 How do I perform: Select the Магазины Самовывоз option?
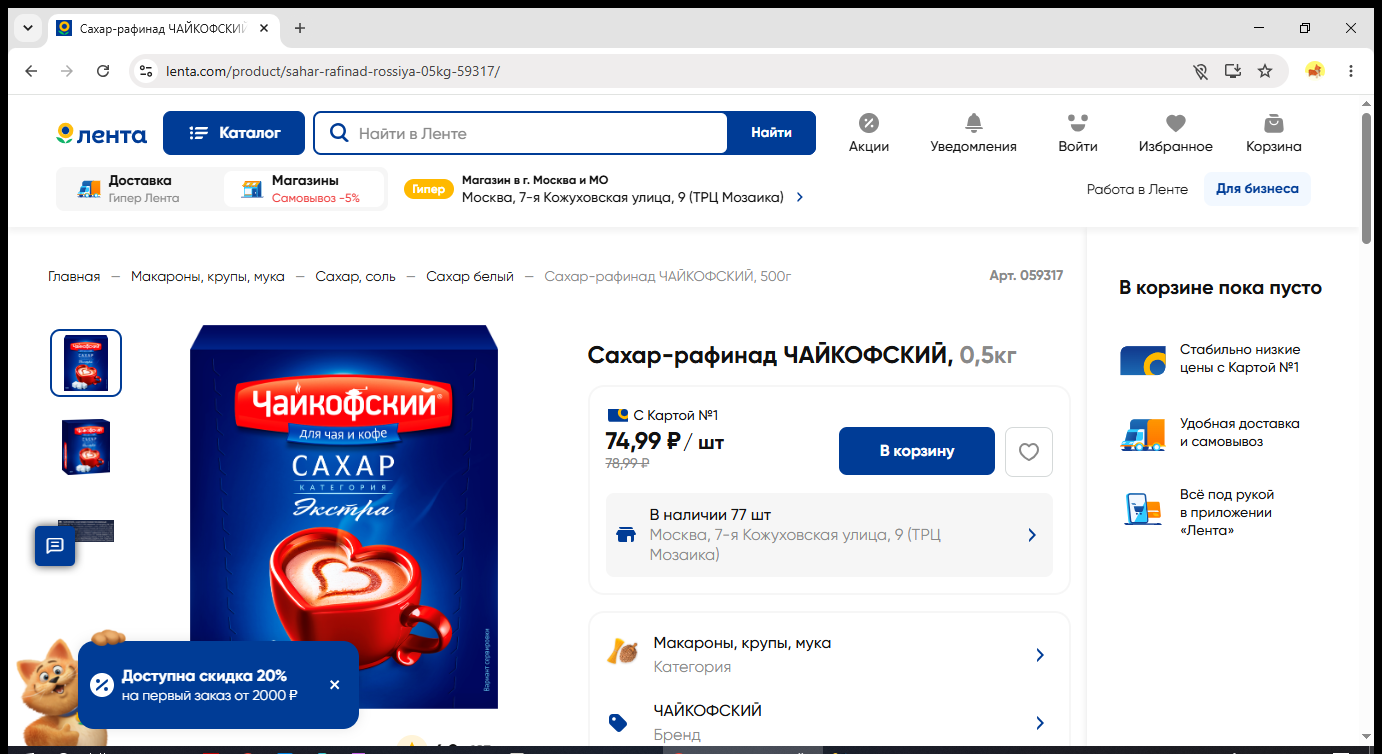tap(304, 189)
